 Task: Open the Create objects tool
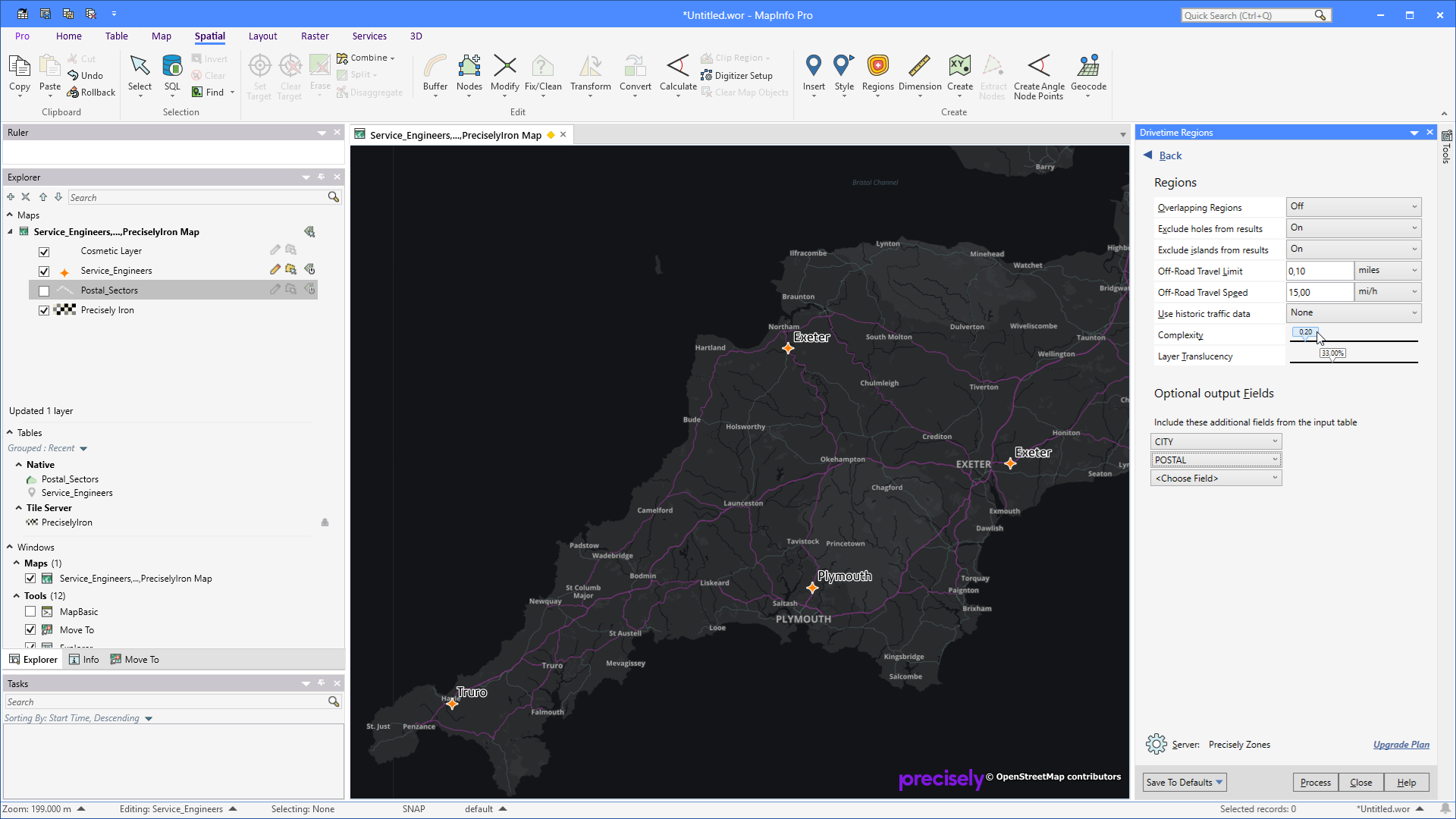(x=960, y=74)
